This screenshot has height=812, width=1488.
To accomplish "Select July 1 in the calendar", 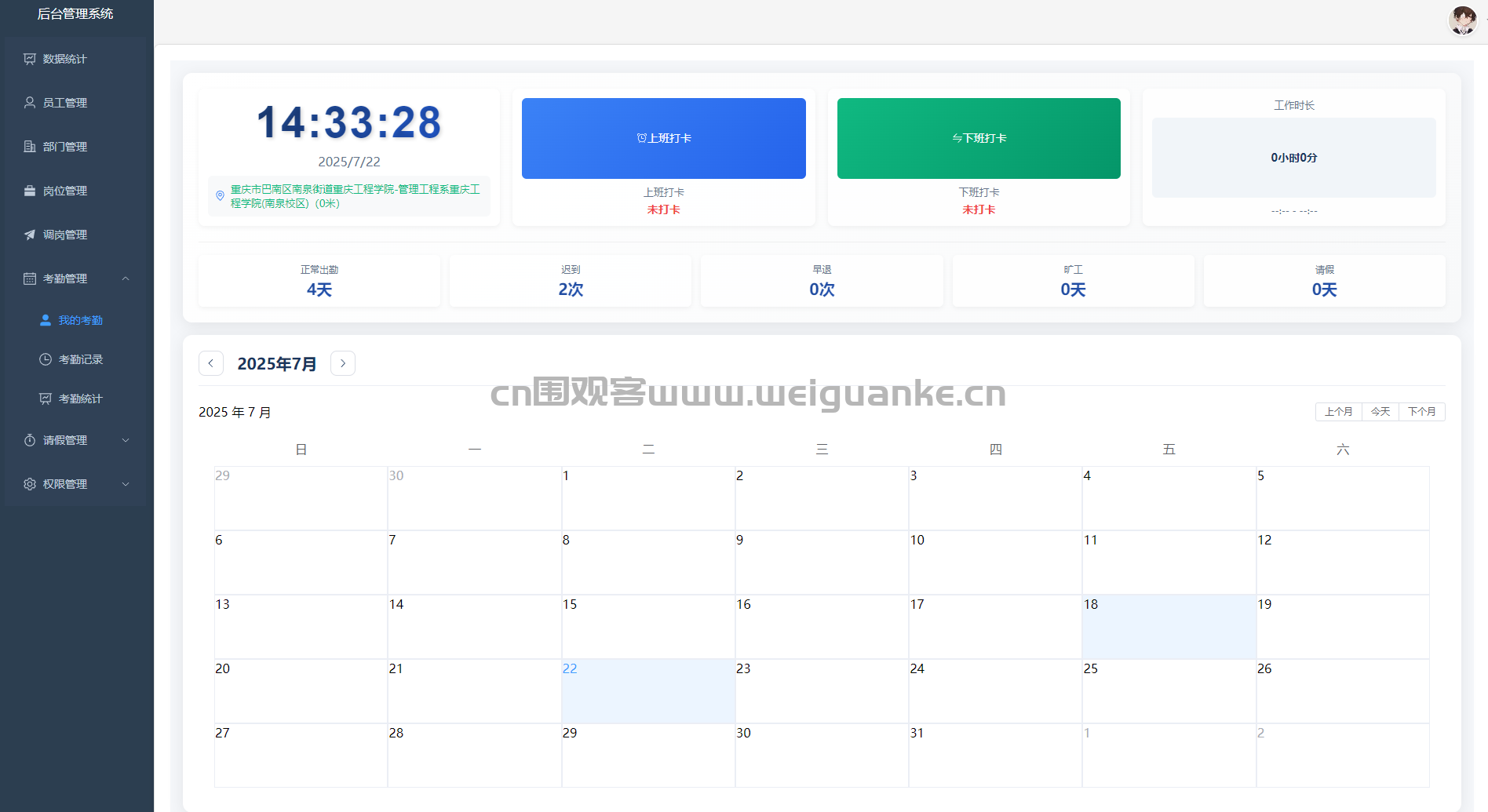I will pyautogui.click(x=648, y=498).
